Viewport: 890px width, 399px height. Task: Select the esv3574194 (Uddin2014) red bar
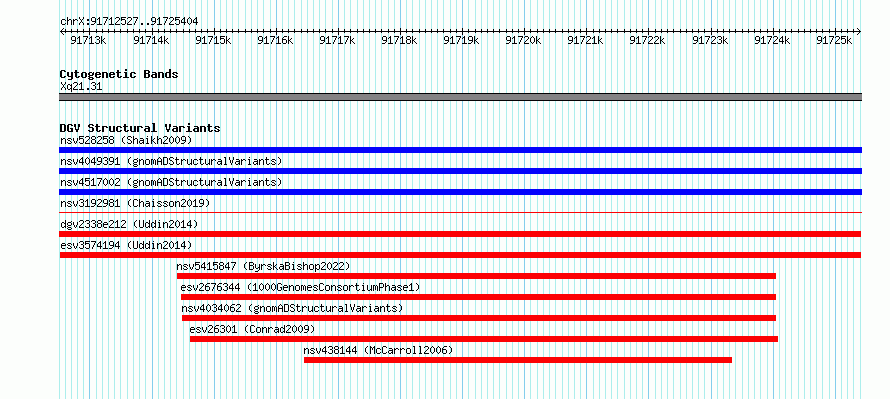click(x=460, y=255)
